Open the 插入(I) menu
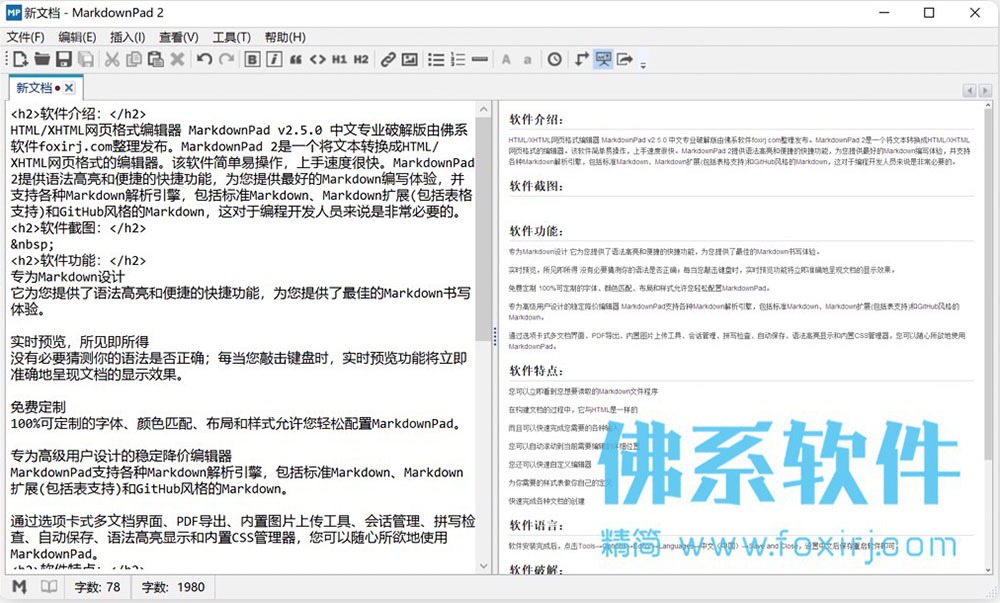1000x603 pixels. point(128,37)
